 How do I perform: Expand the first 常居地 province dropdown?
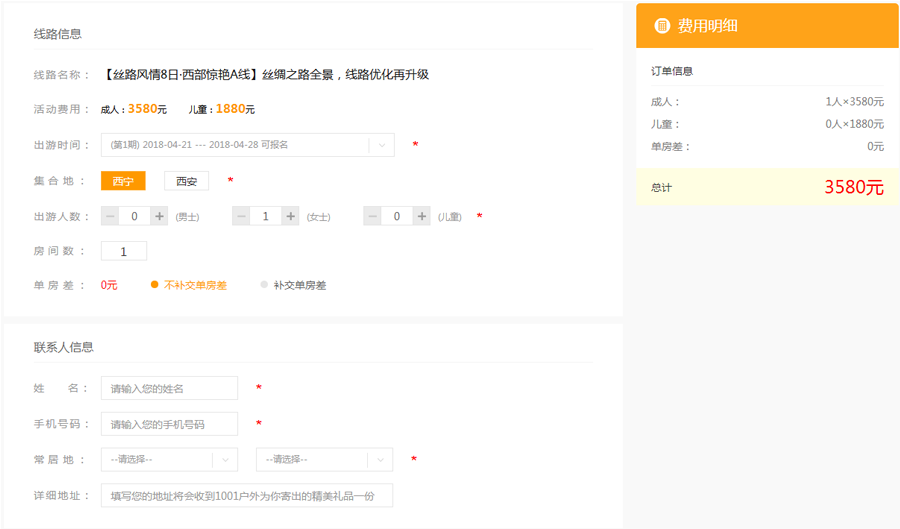(169, 460)
